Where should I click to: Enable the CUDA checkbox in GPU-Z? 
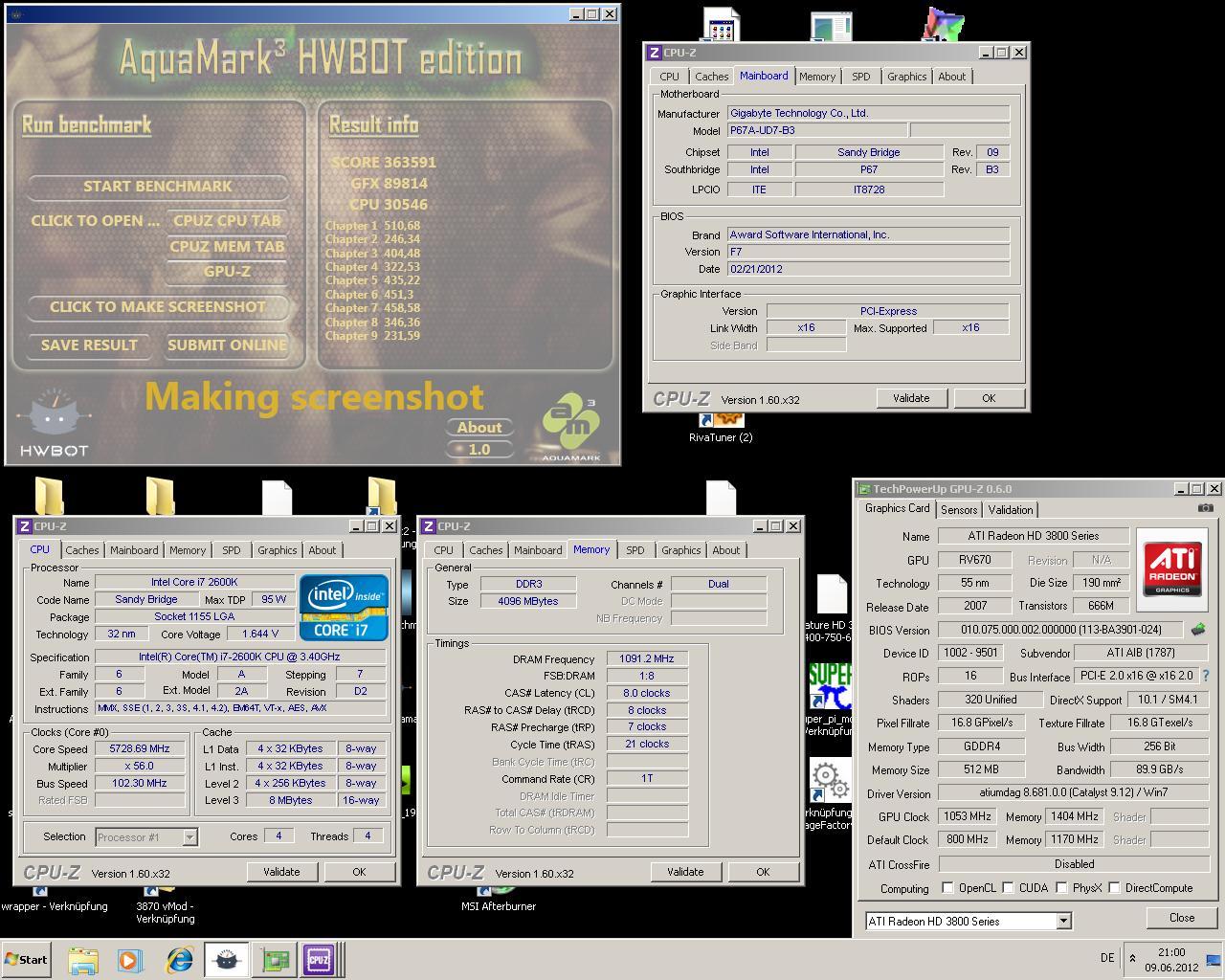[x=1008, y=888]
